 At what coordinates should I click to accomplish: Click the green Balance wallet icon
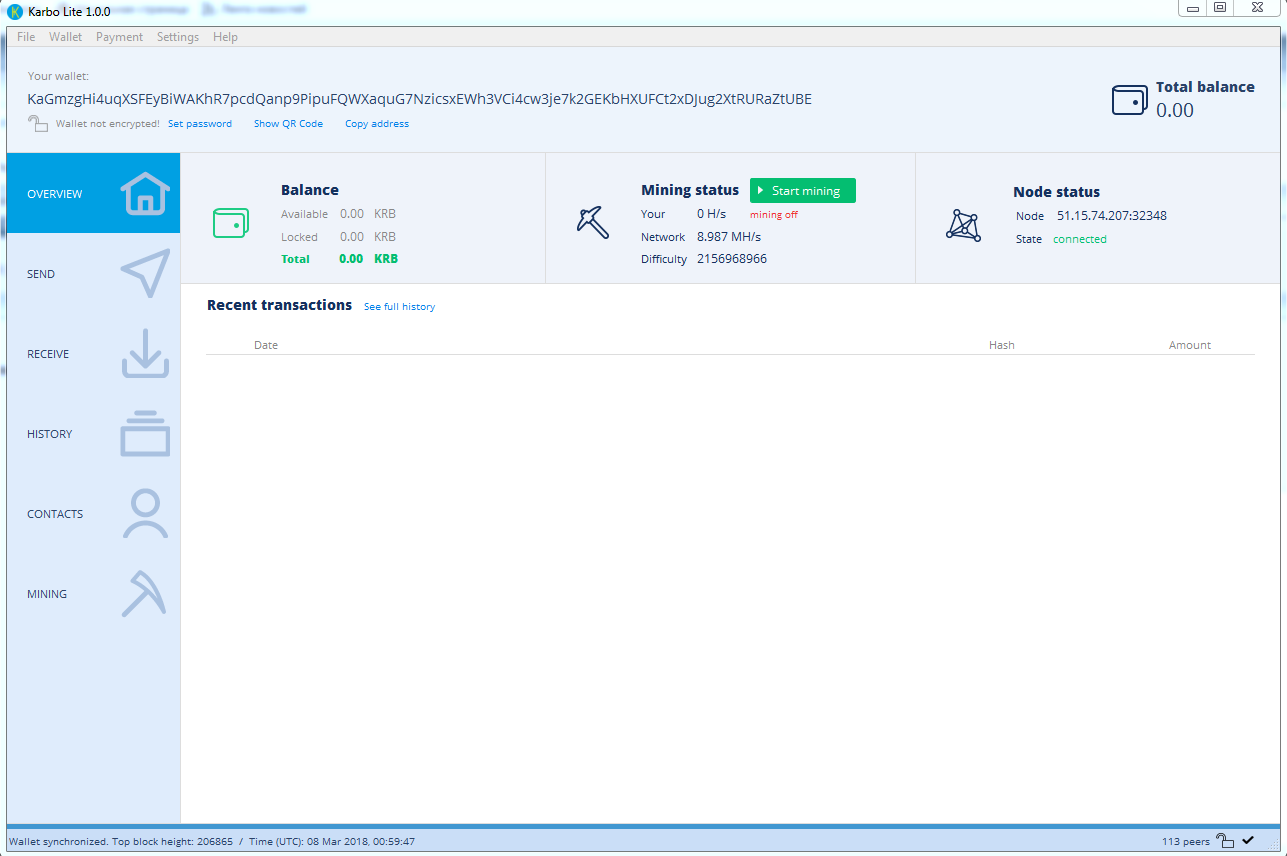[230, 223]
